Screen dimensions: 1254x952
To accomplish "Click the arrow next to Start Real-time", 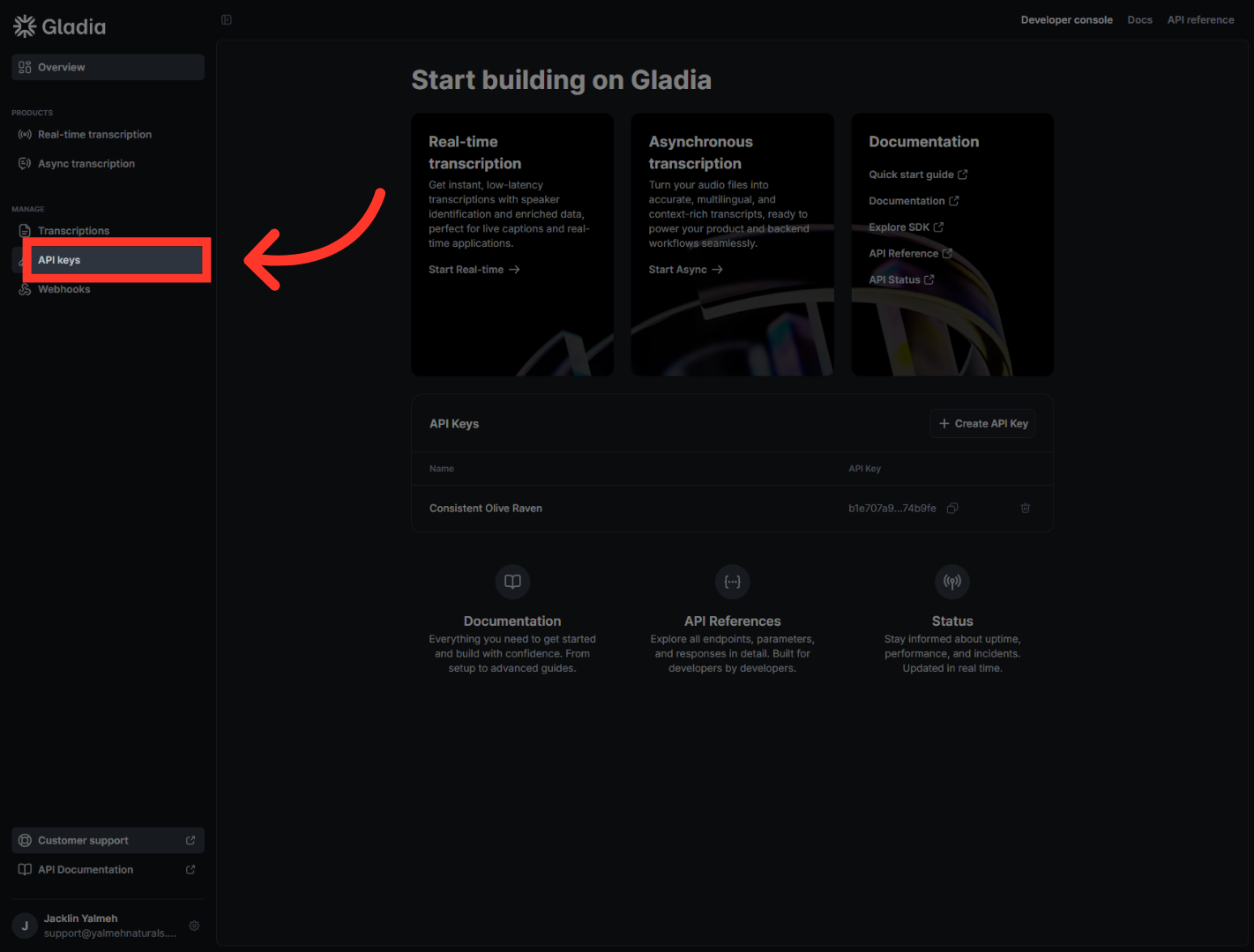I will tap(514, 270).
